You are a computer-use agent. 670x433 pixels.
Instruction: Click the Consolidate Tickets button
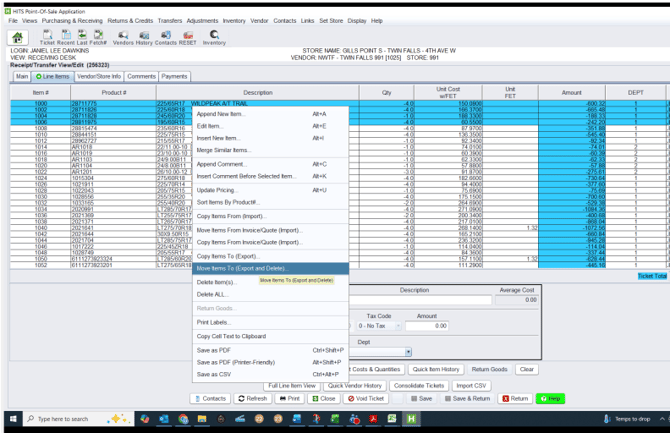click(x=419, y=386)
